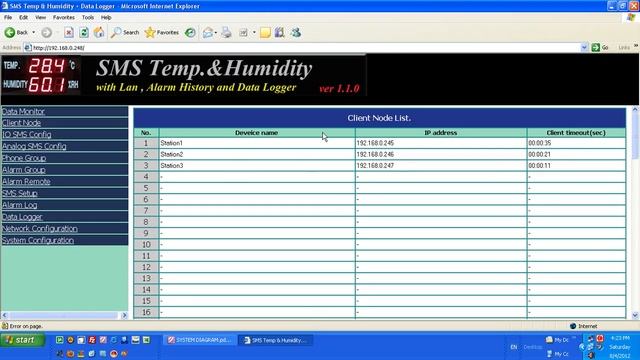Viewport: 640px width, 360px height.
Task: Open the Edit menu
Action: [24, 18]
